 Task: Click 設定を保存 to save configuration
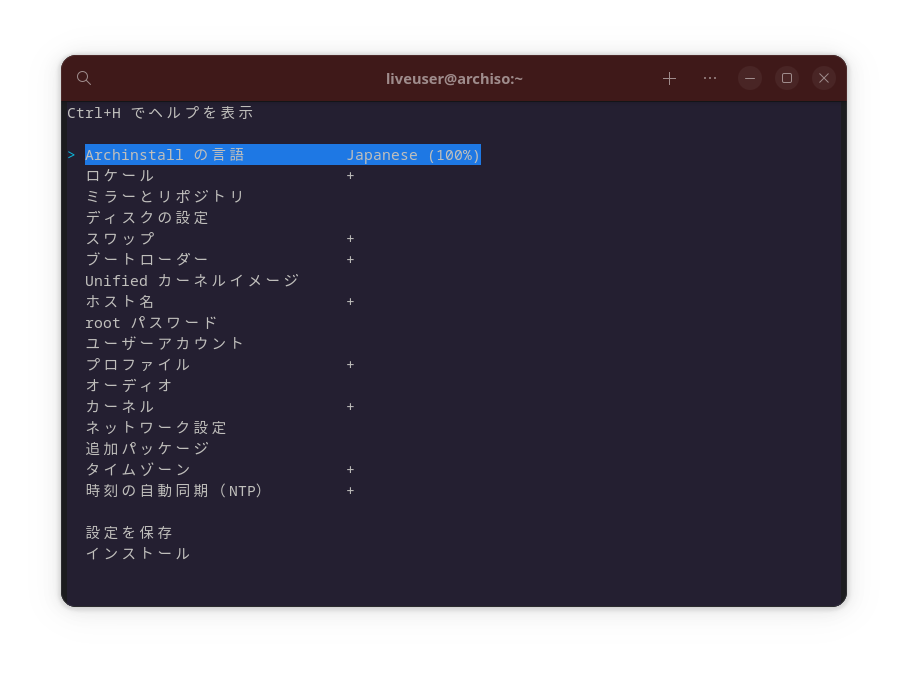[129, 533]
